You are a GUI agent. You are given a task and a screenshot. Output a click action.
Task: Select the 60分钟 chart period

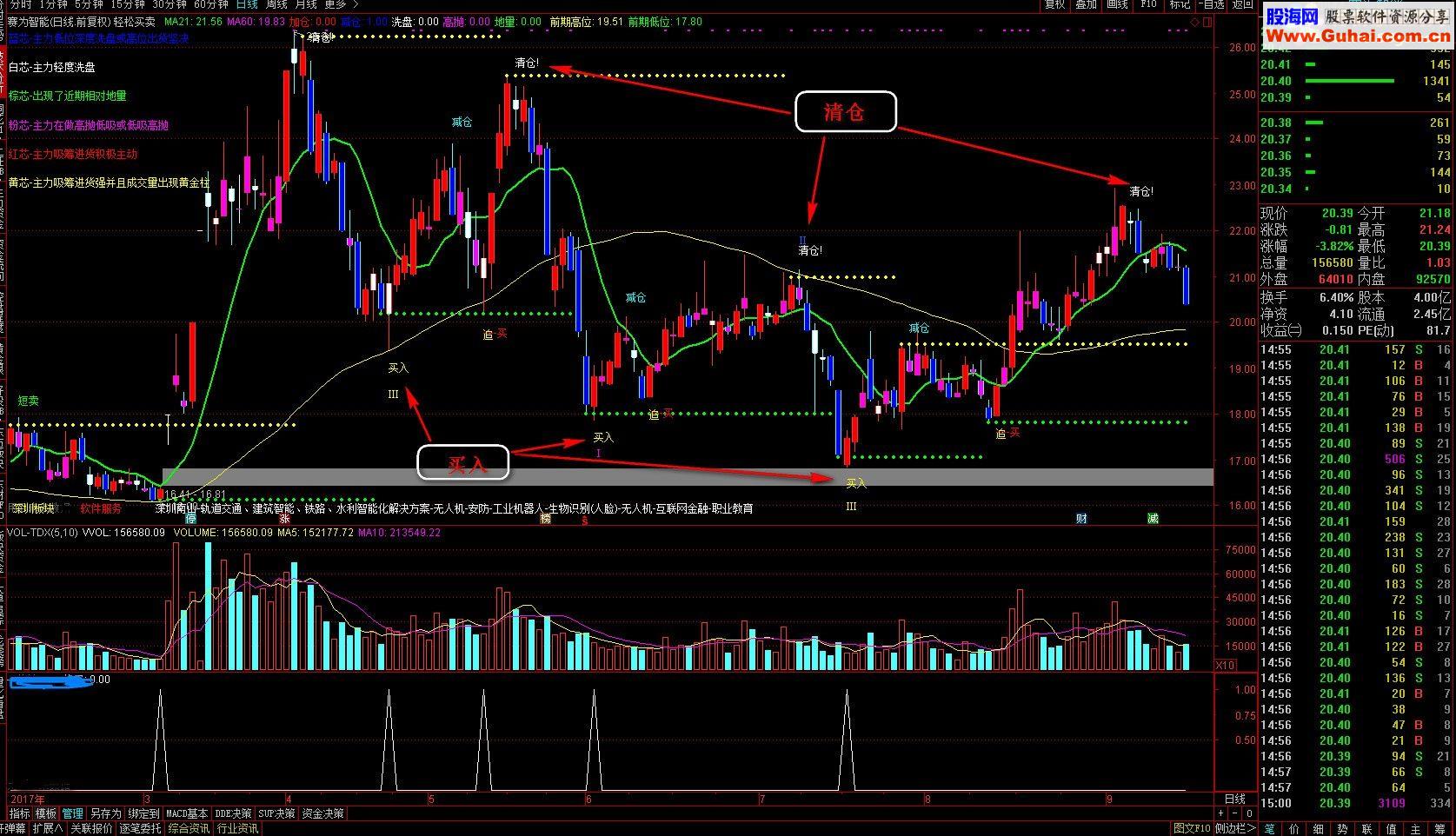tap(210, 4)
